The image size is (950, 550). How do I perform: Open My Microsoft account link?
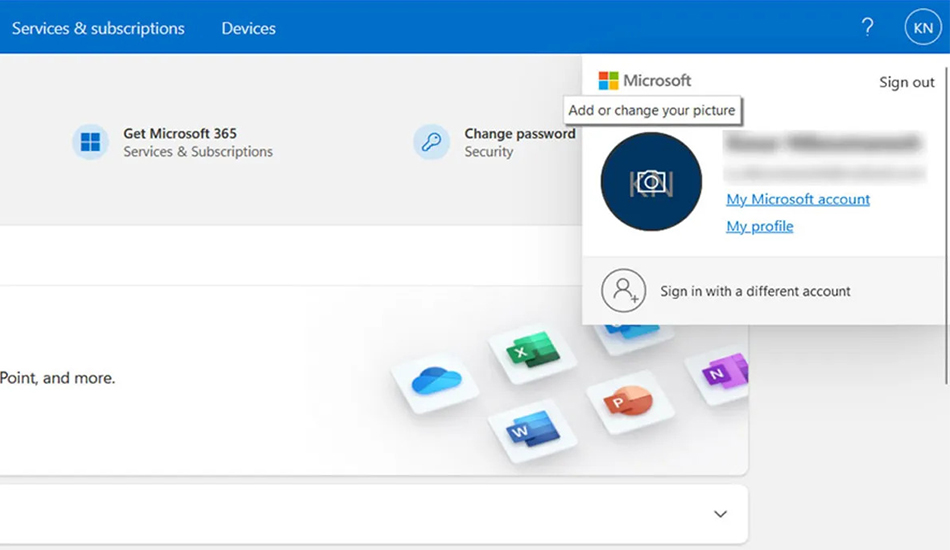pos(798,199)
